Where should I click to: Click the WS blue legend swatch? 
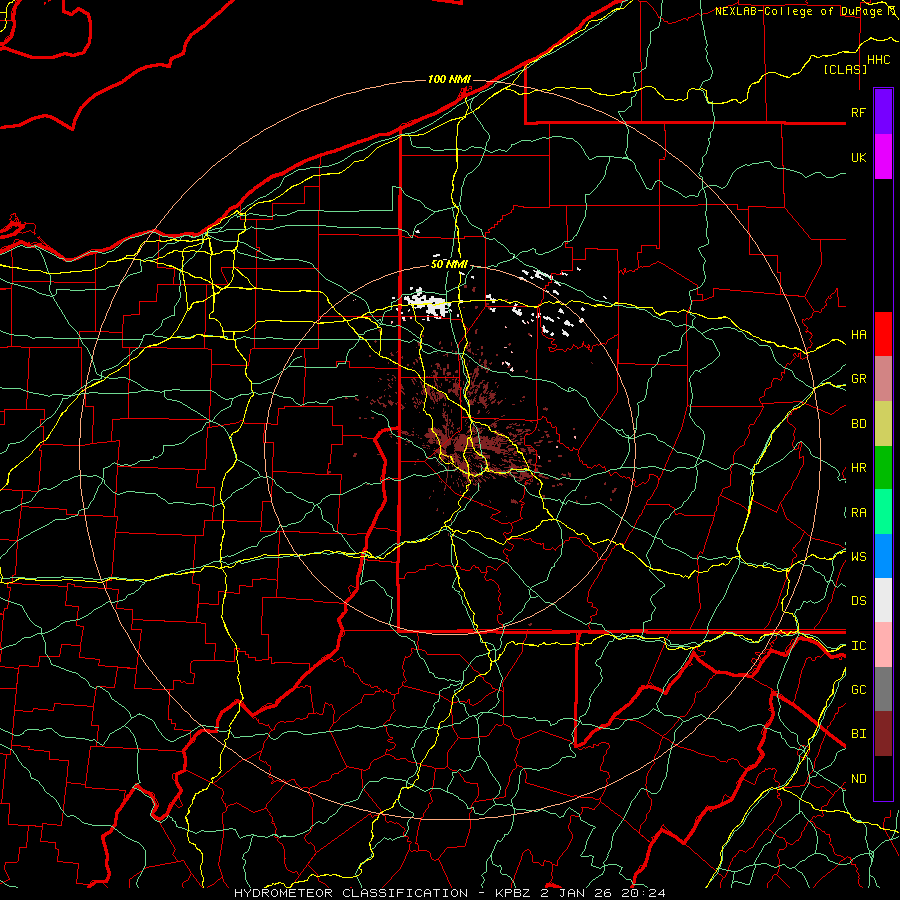click(x=883, y=556)
